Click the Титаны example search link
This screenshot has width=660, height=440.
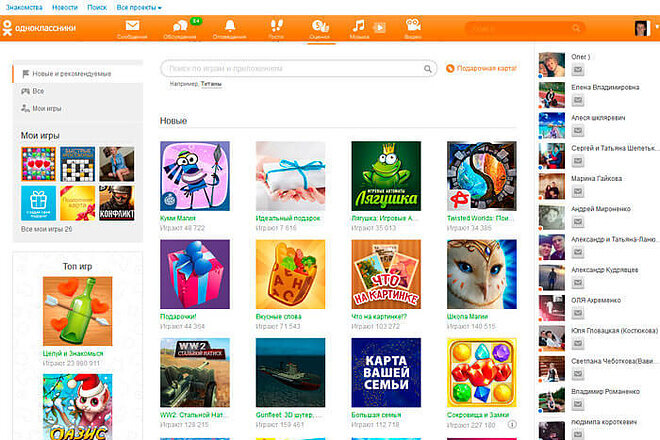click(x=211, y=84)
